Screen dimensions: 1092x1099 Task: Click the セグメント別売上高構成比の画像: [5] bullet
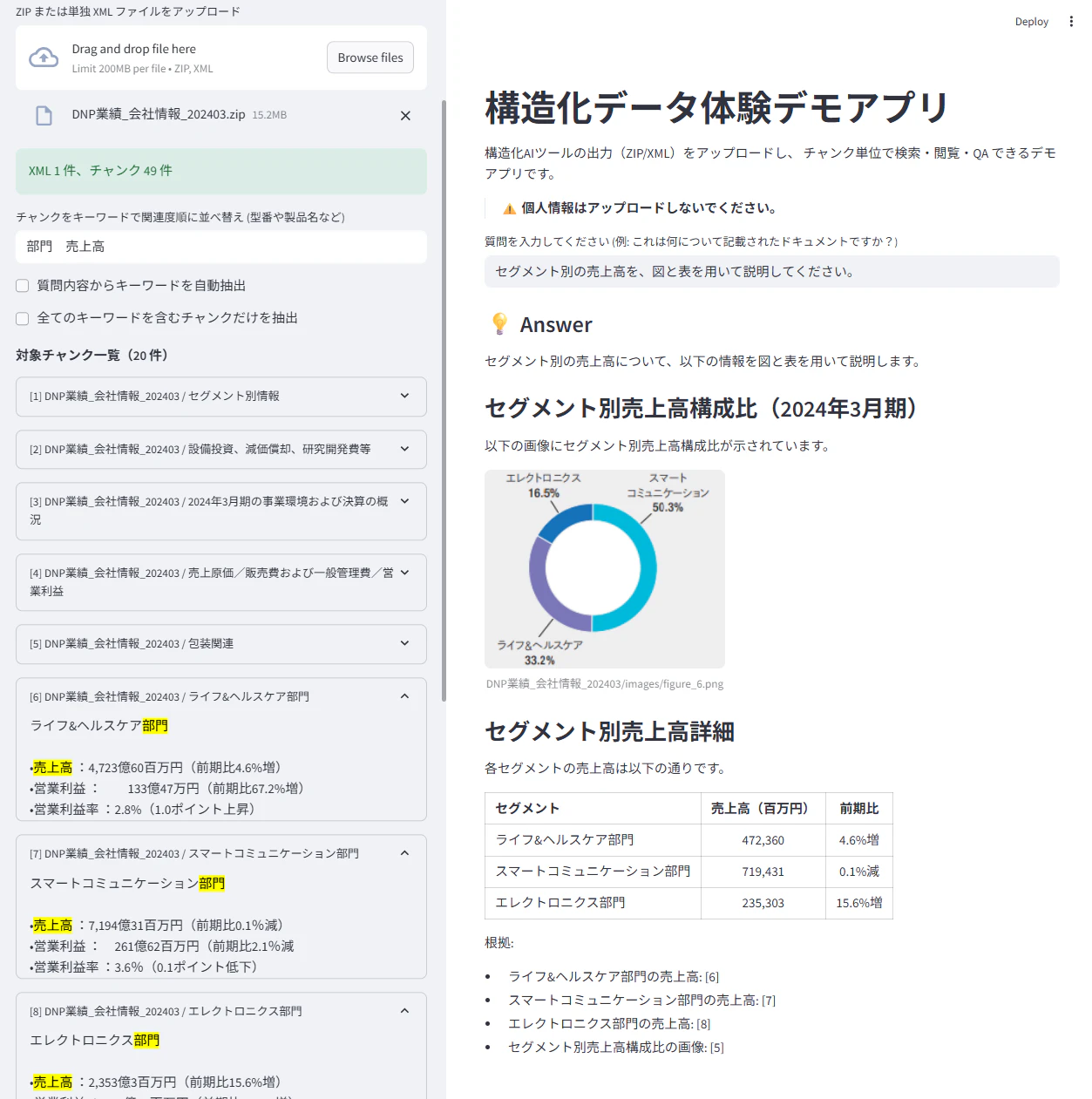coord(616,1048)
